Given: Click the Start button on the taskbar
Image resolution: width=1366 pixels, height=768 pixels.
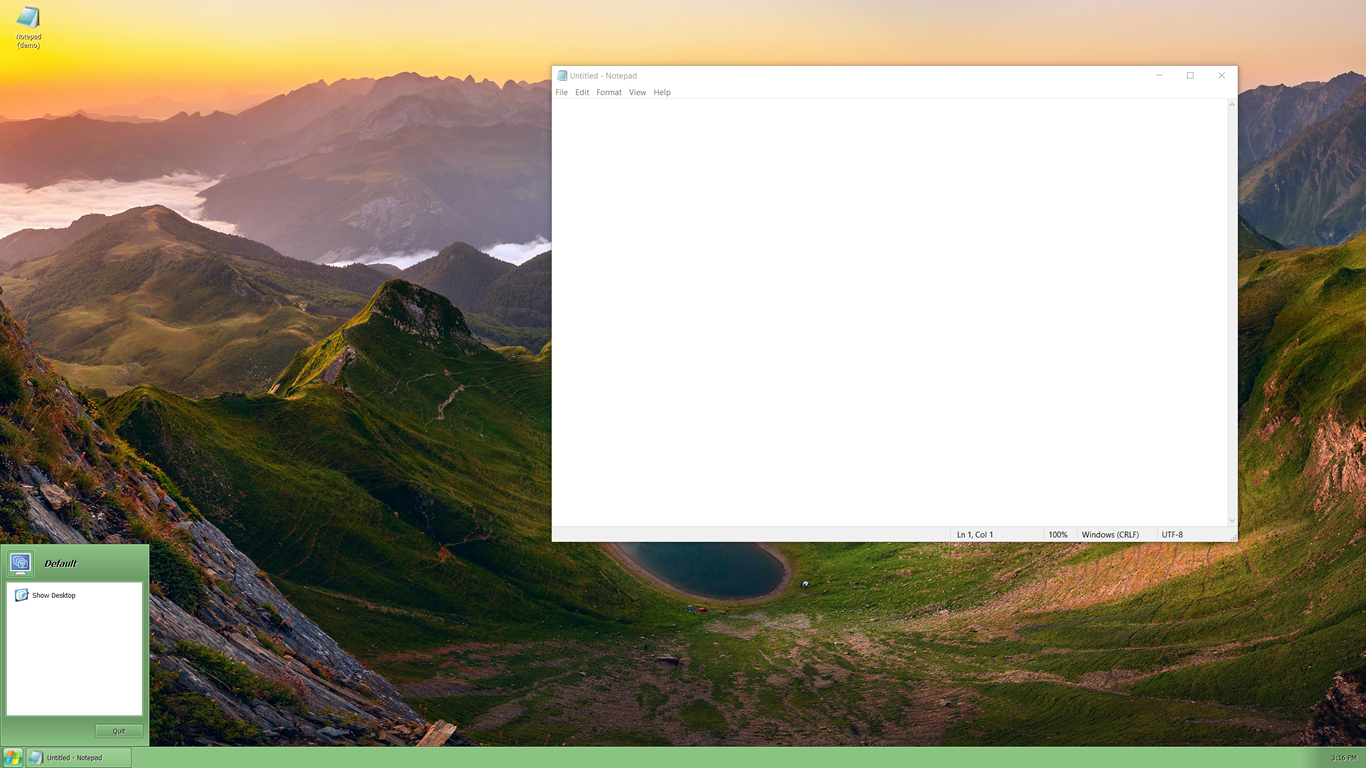Looking at the screenshot, I should [11, 758].
